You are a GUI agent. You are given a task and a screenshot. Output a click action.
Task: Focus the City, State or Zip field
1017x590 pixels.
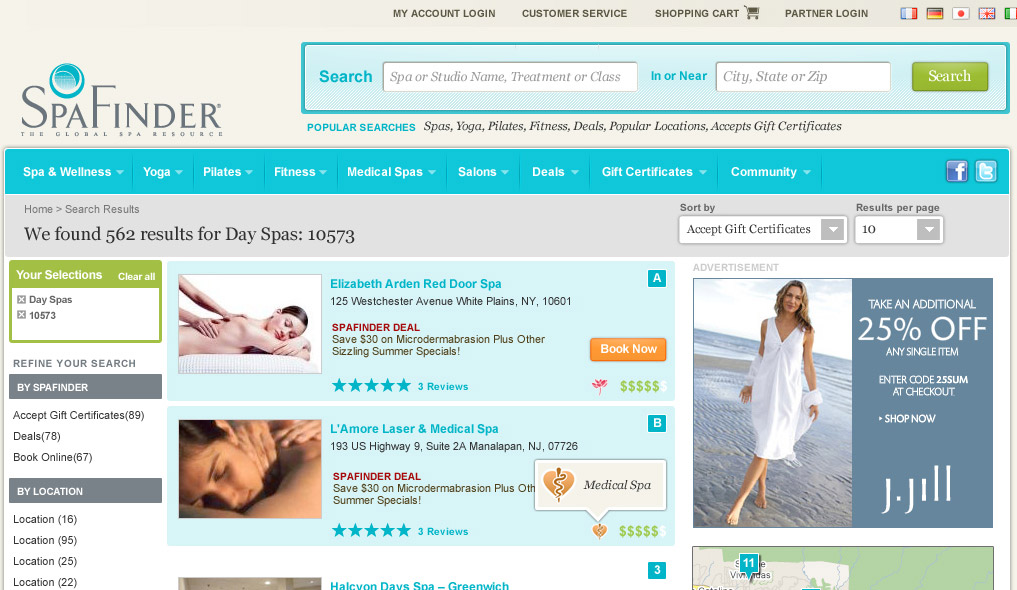pyautogui.click(x=803, y=77)
